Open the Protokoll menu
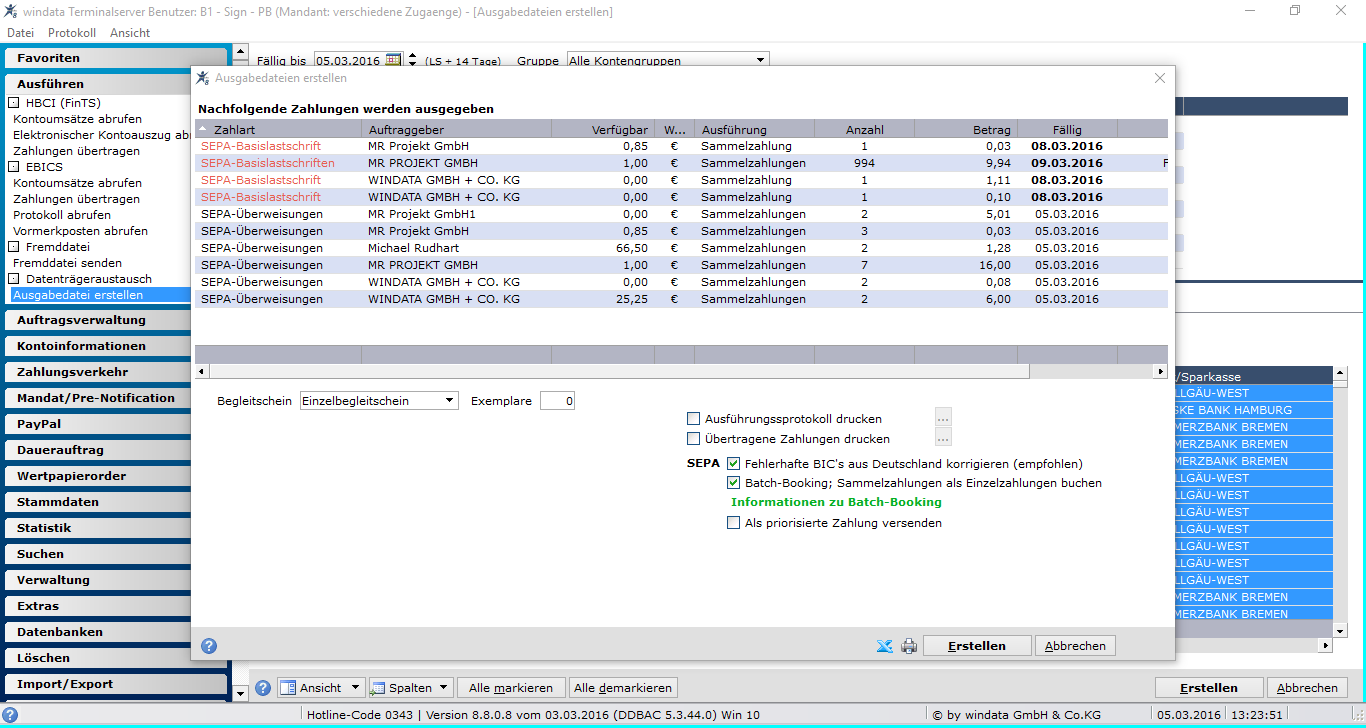1366x728 pixels. (x=72, y=33)
